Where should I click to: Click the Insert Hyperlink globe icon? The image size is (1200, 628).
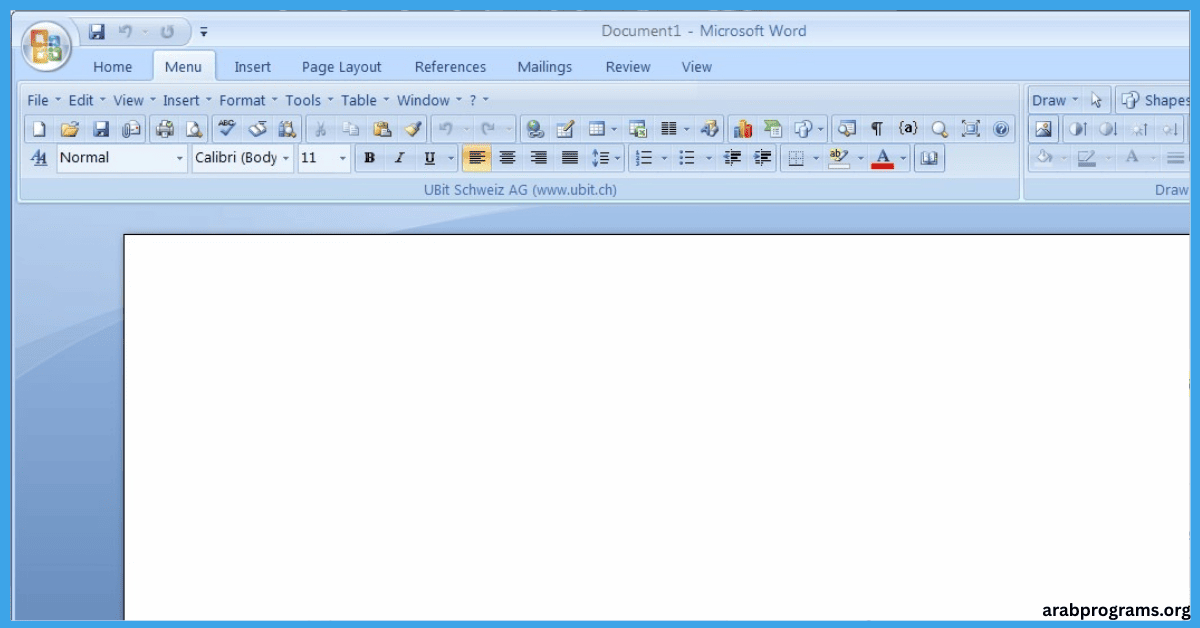[x=535, y=129]
